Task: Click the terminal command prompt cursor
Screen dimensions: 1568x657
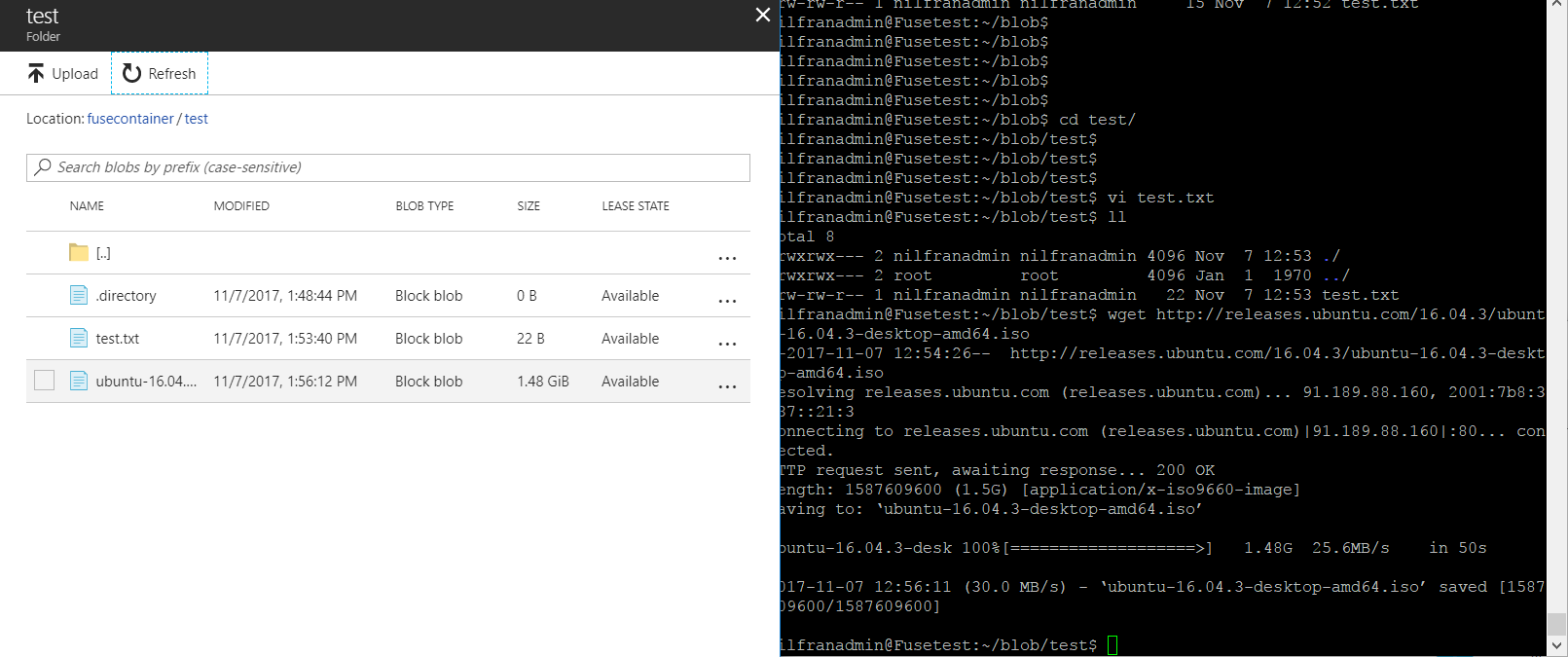Action: (1112, 645)
